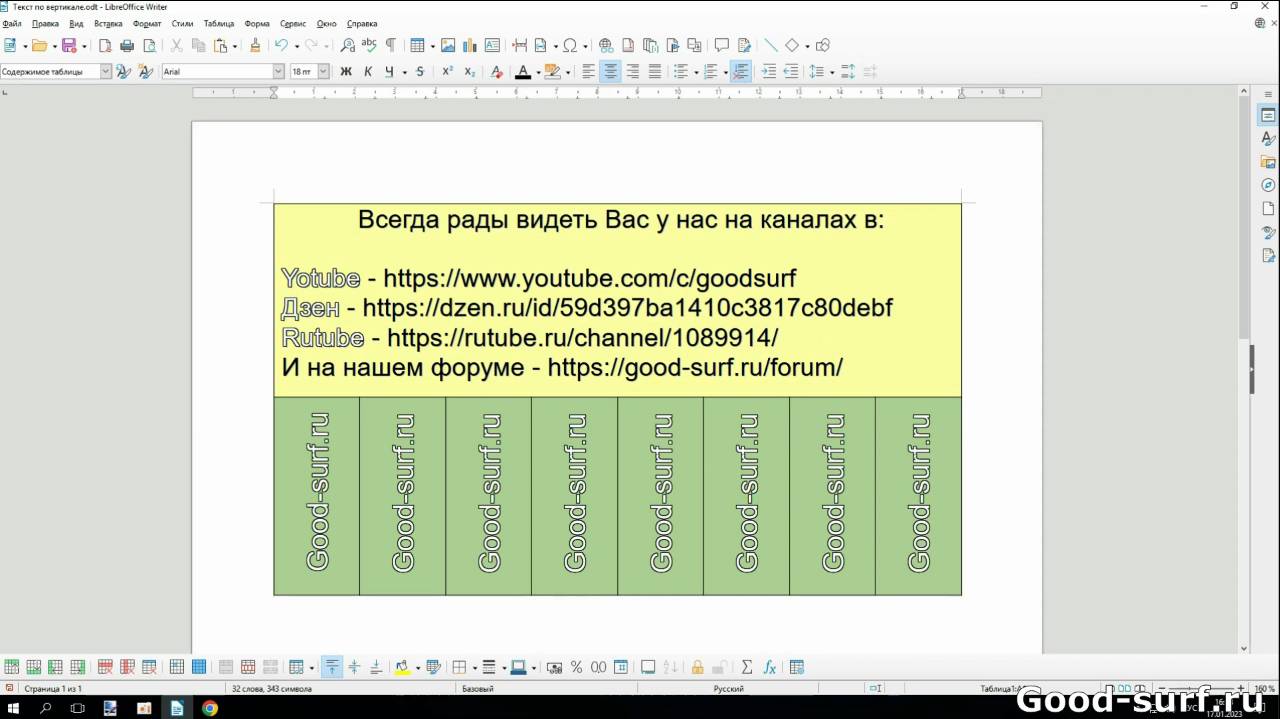The width and height of the screenshot is (1280, 719).
Task: Insert a comment bubble icon
Action: (722, 45)
